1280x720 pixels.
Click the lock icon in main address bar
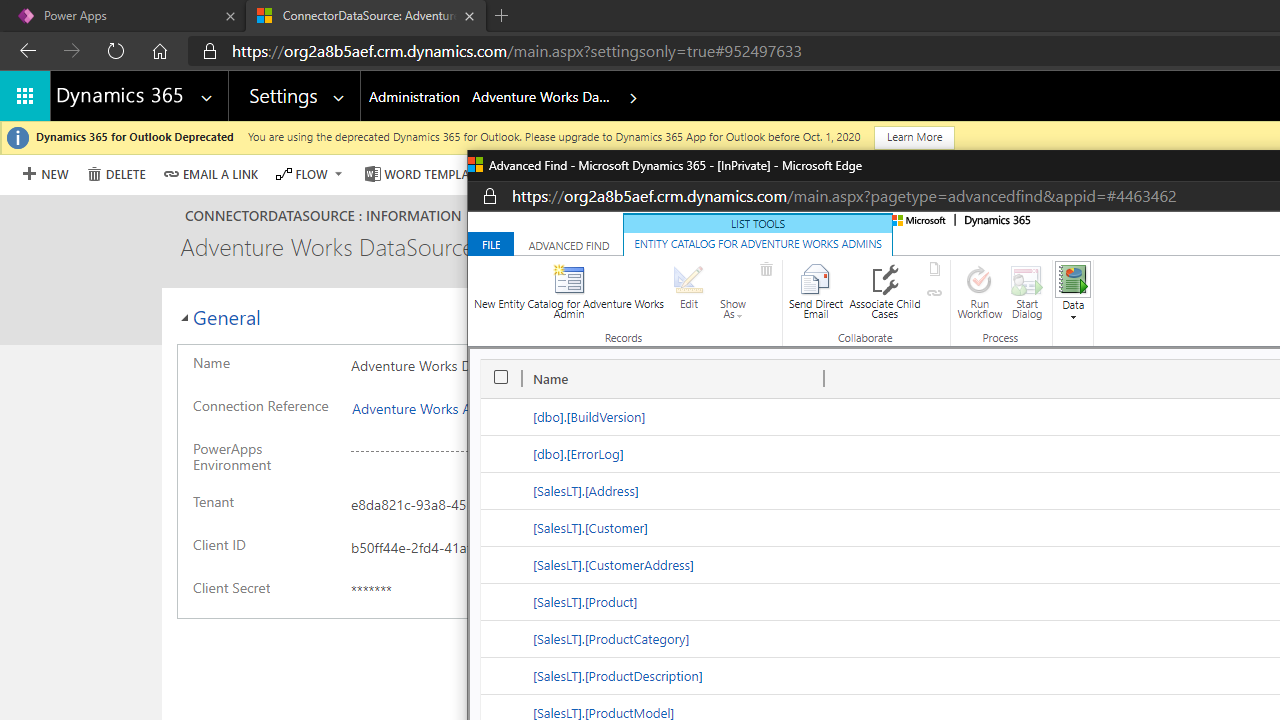coord(210,51)
